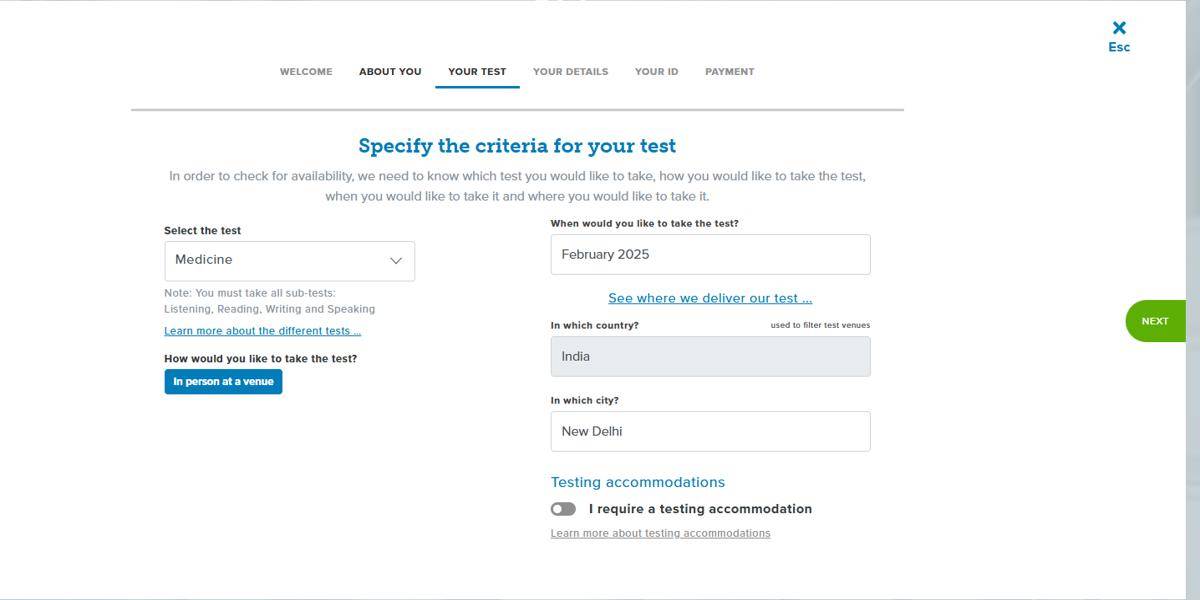1200x600 pixels.
Task: Click the "When would you like to take the test" field
Action: click(710, 254)
